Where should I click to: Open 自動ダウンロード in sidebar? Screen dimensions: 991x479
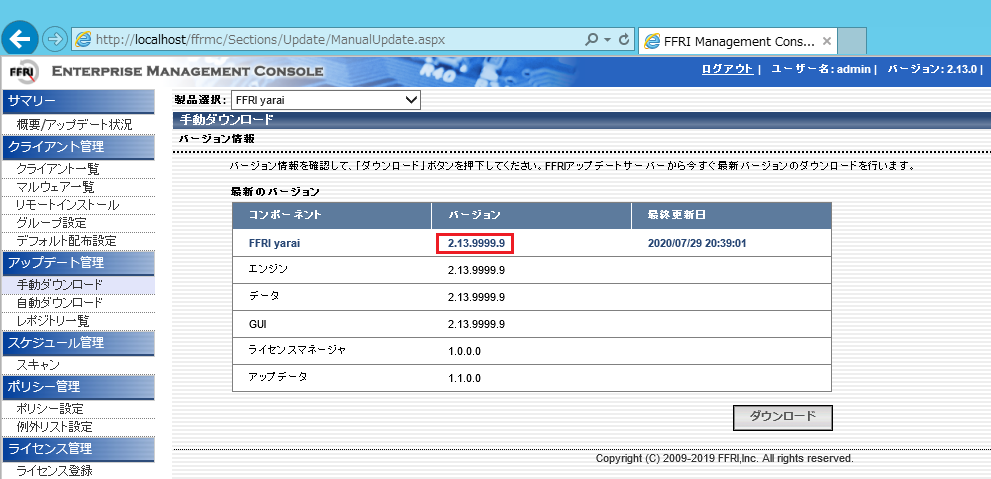pyautogui.click(x=59, y=303)
